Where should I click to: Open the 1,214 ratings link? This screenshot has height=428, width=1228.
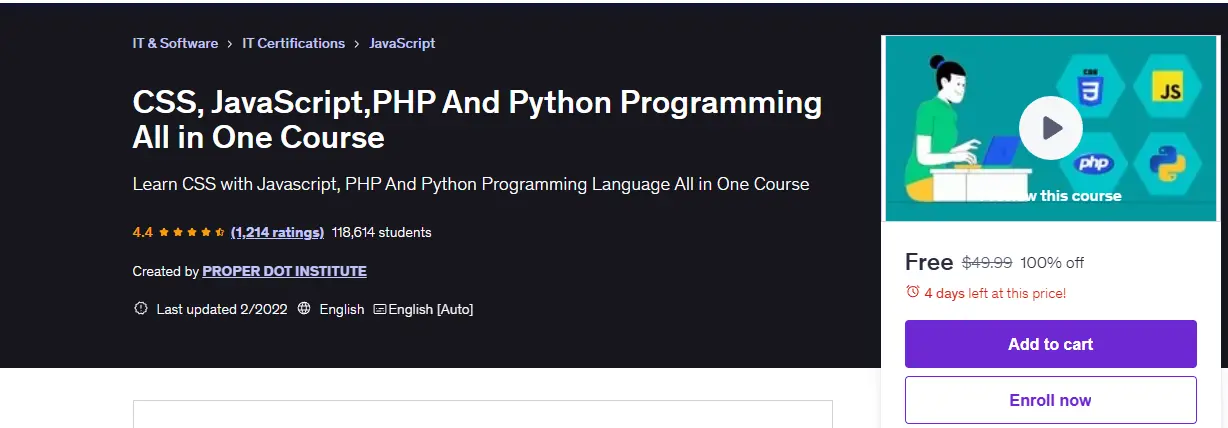pos(277,232)
